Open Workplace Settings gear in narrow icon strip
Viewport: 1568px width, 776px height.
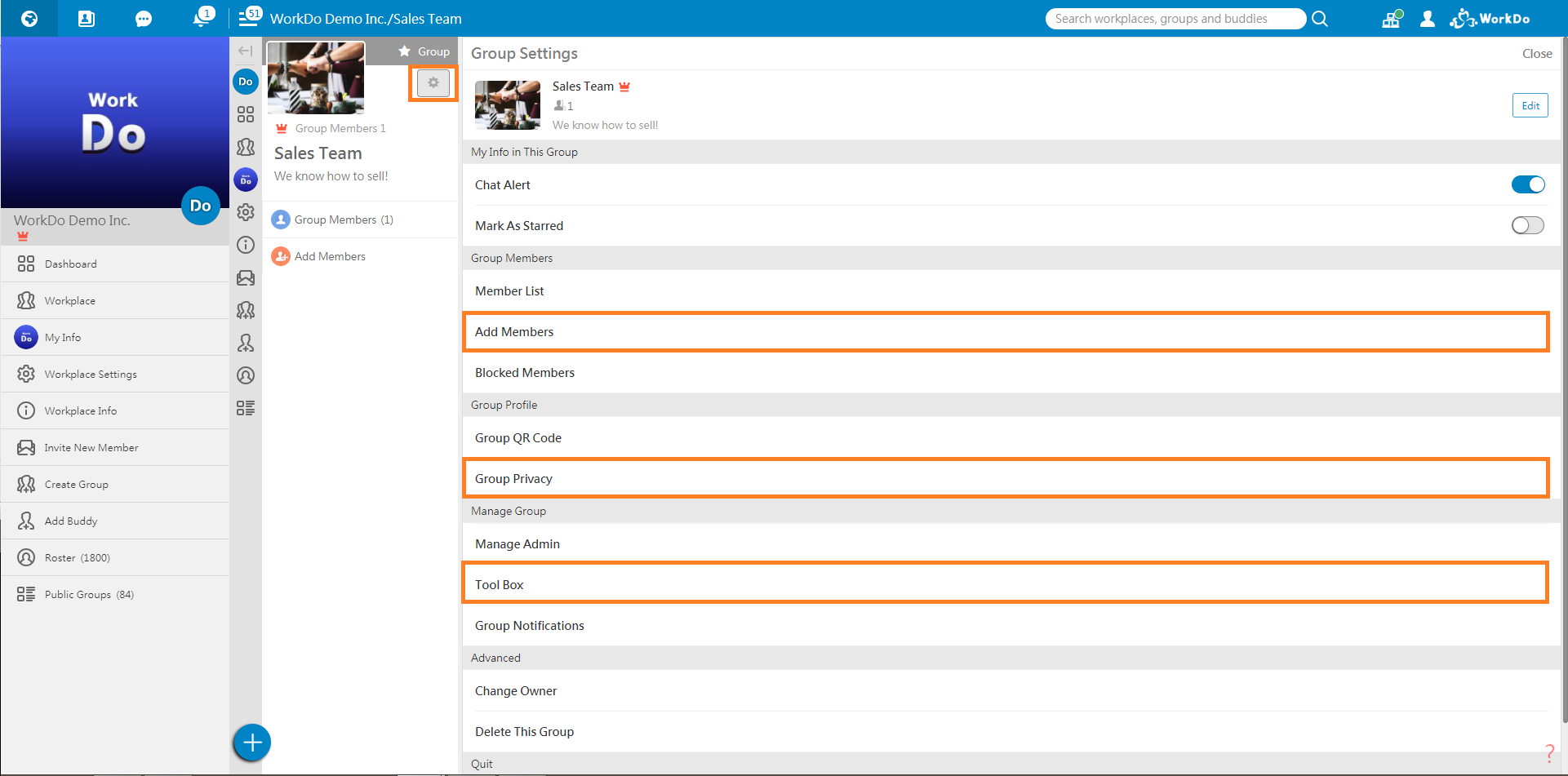pyautogui.click(x=246, y=212)
